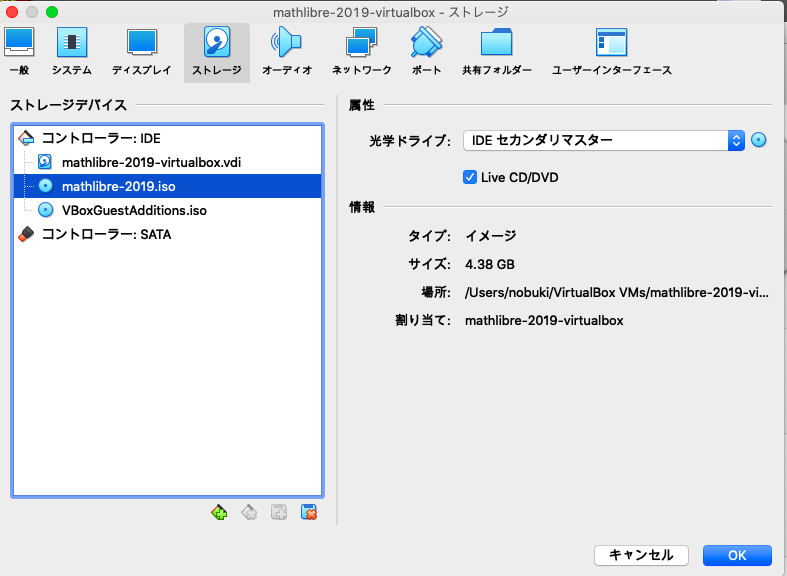Select the mathlibre-2019.iso optical disc entry
This screenshot has width=787, height=576.
(167, 186)
